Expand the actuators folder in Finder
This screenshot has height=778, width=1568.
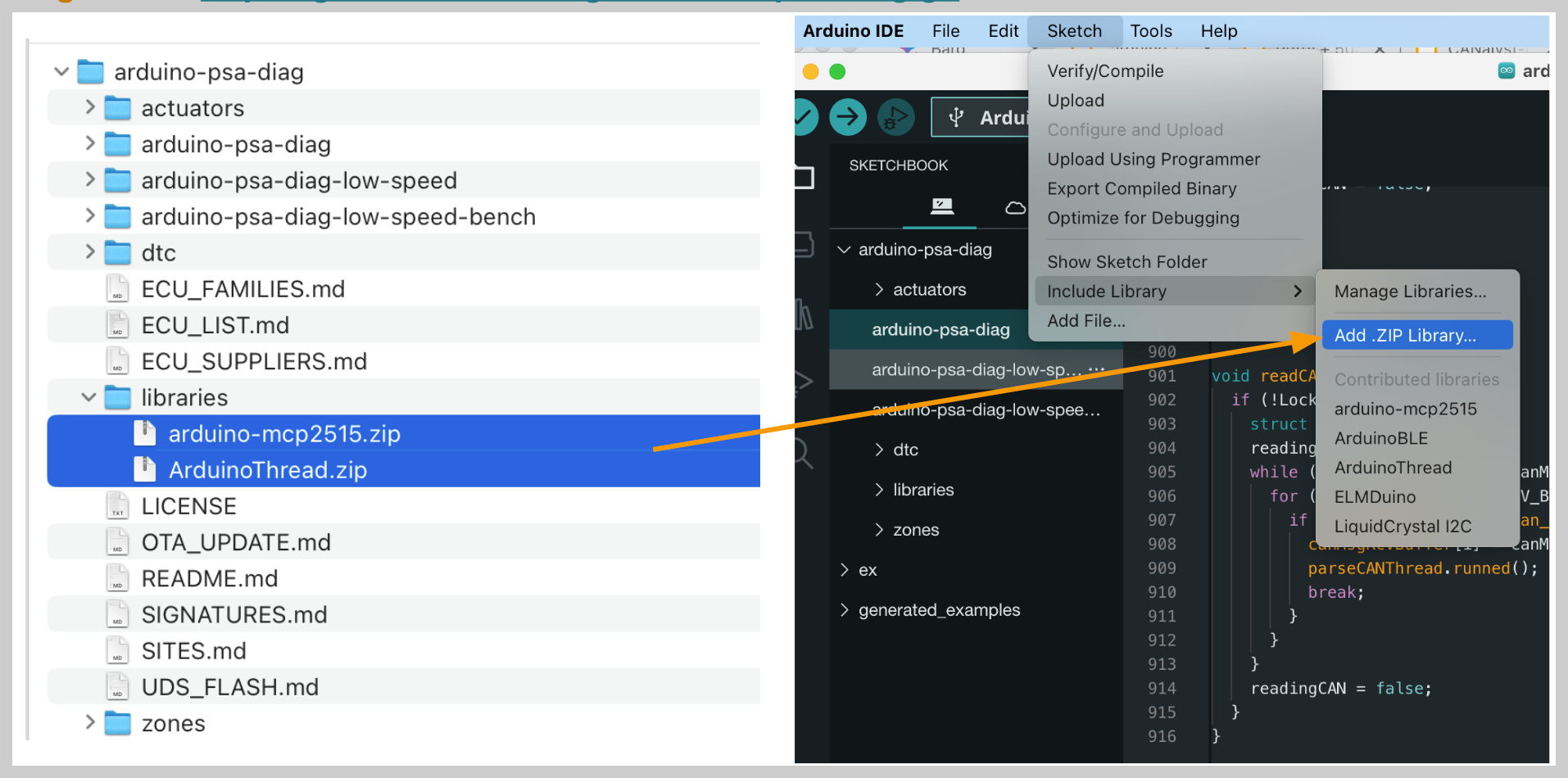(x=90, y=107)
